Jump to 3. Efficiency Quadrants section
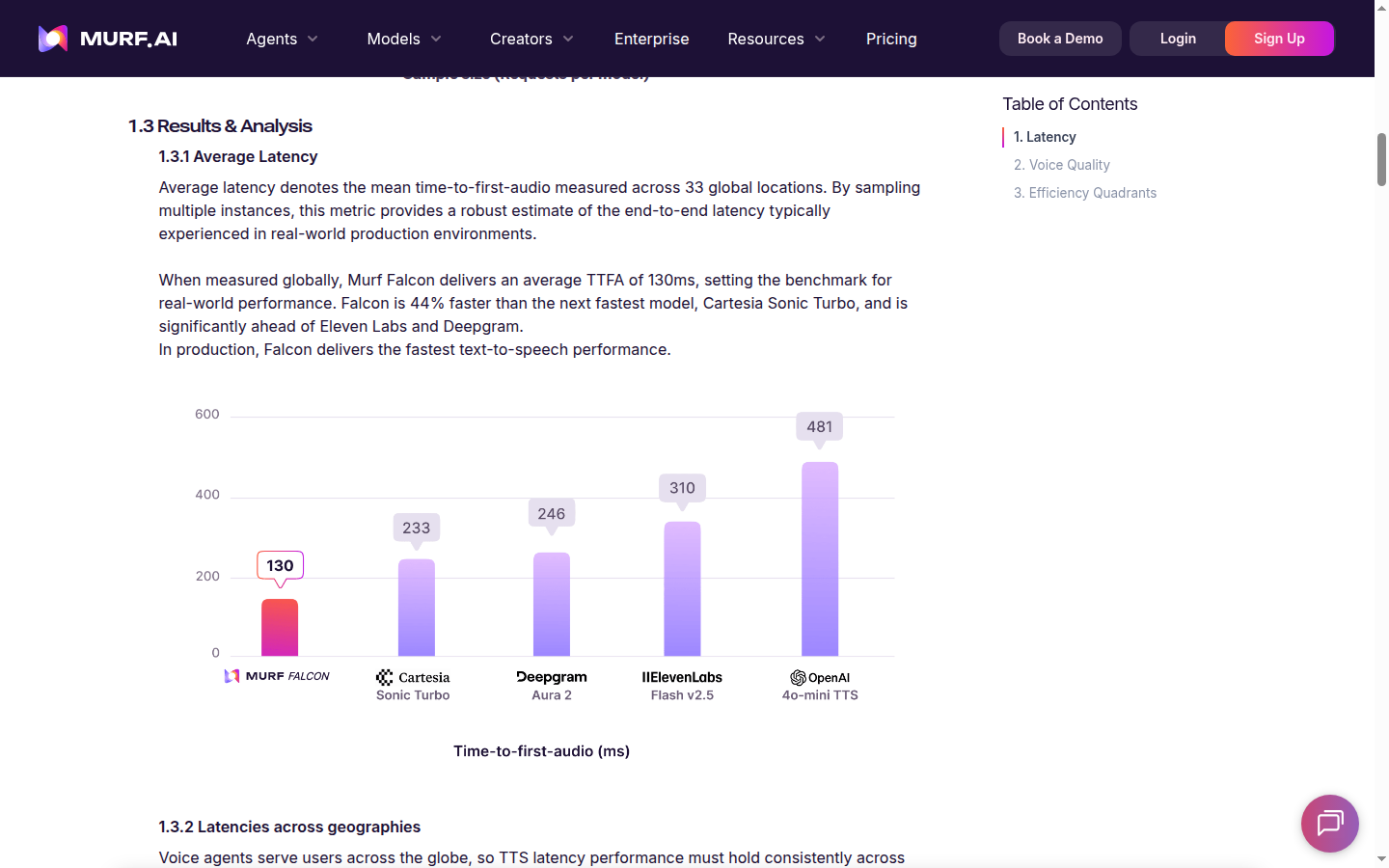Image resolution: width=1389 pixels, height=868 pixels. (1085, 193)
